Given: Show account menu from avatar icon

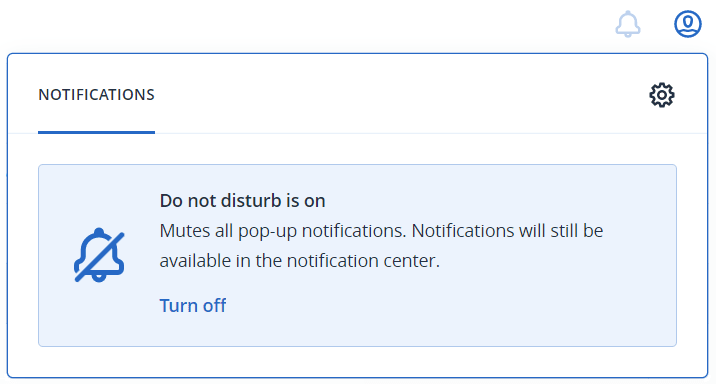Looking at the screenshot, I should tap(688, 24).
